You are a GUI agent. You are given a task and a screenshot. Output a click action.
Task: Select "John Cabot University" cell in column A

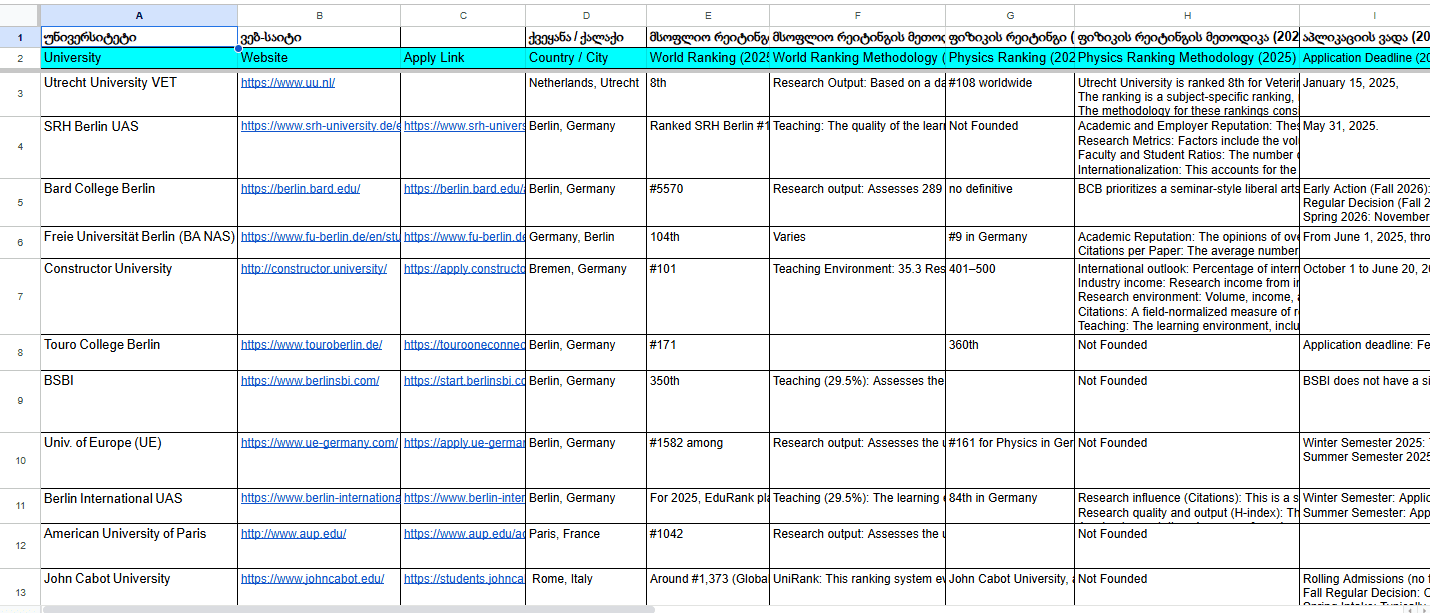click(x=138, y=587)
